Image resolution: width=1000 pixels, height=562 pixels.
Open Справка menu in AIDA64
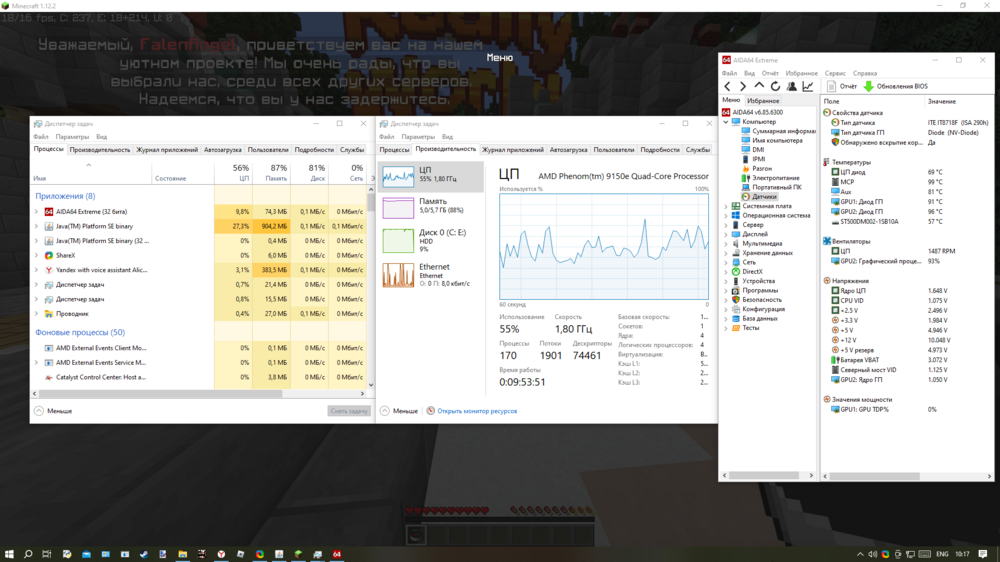click(865, 73)
